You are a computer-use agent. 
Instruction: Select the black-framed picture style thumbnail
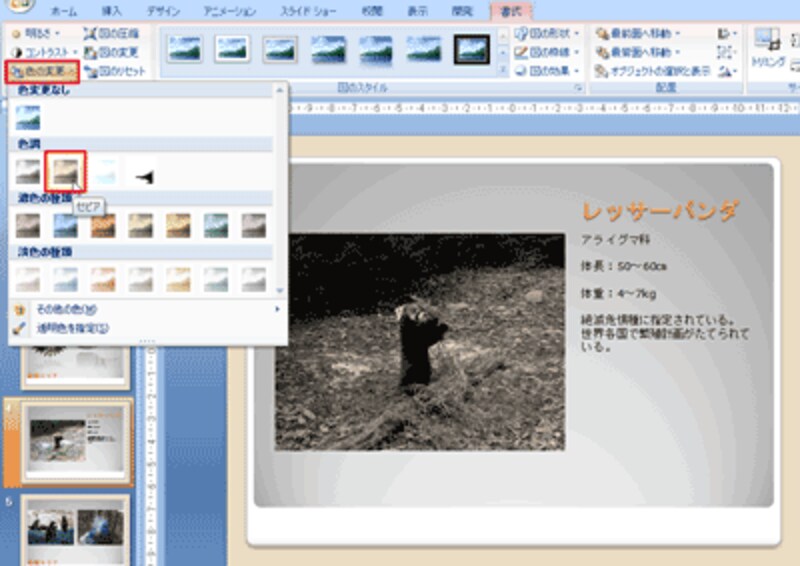(x=472, y=49)
